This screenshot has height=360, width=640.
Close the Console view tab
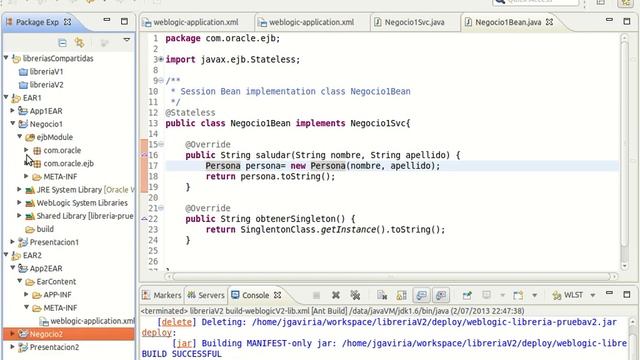(x=278, y=295)
